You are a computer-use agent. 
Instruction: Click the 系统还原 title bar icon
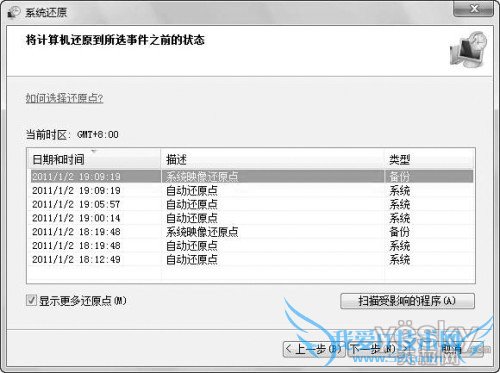click(x=14, y=13)
